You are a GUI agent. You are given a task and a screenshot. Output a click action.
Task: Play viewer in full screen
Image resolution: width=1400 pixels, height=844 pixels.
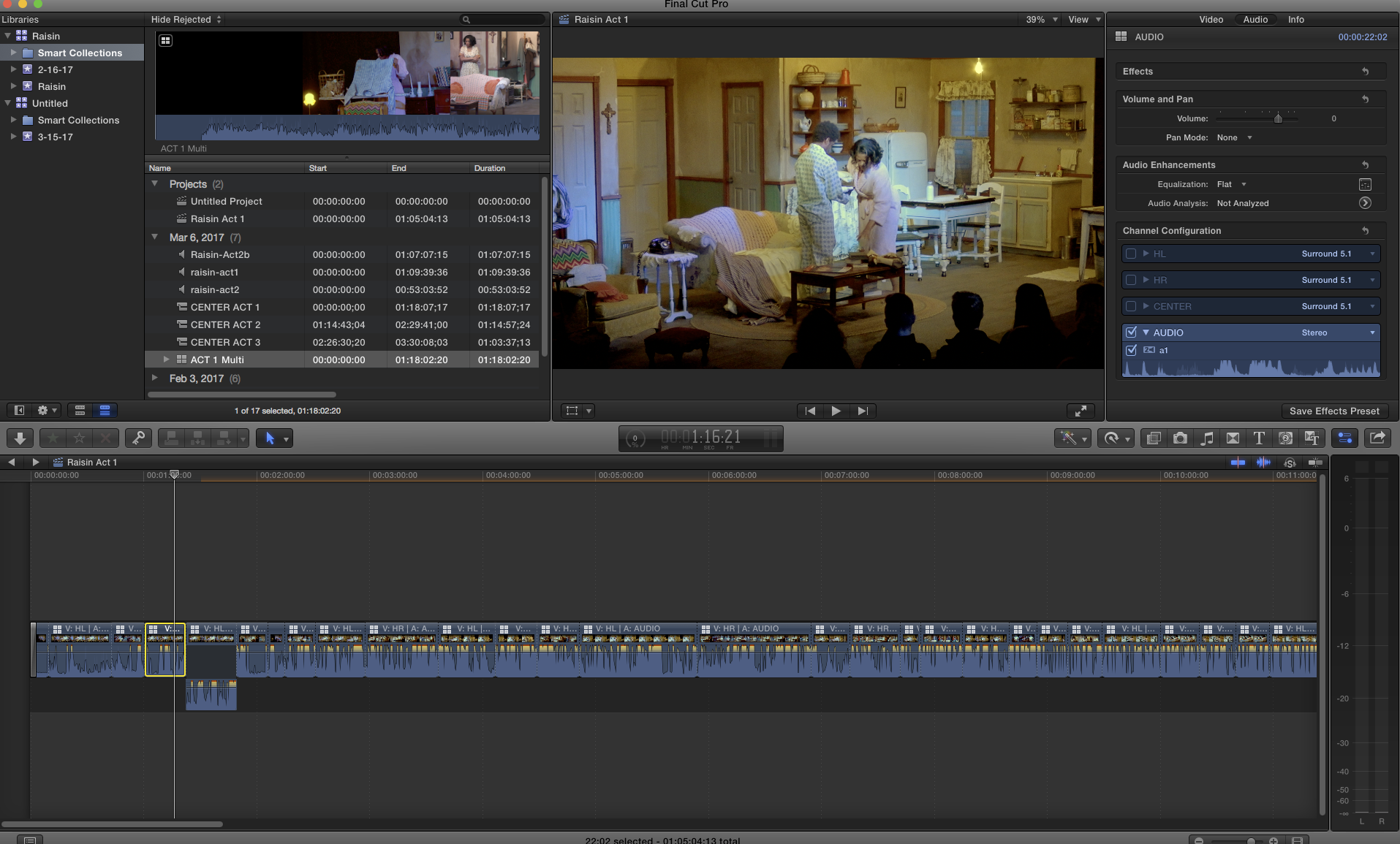1081,411
